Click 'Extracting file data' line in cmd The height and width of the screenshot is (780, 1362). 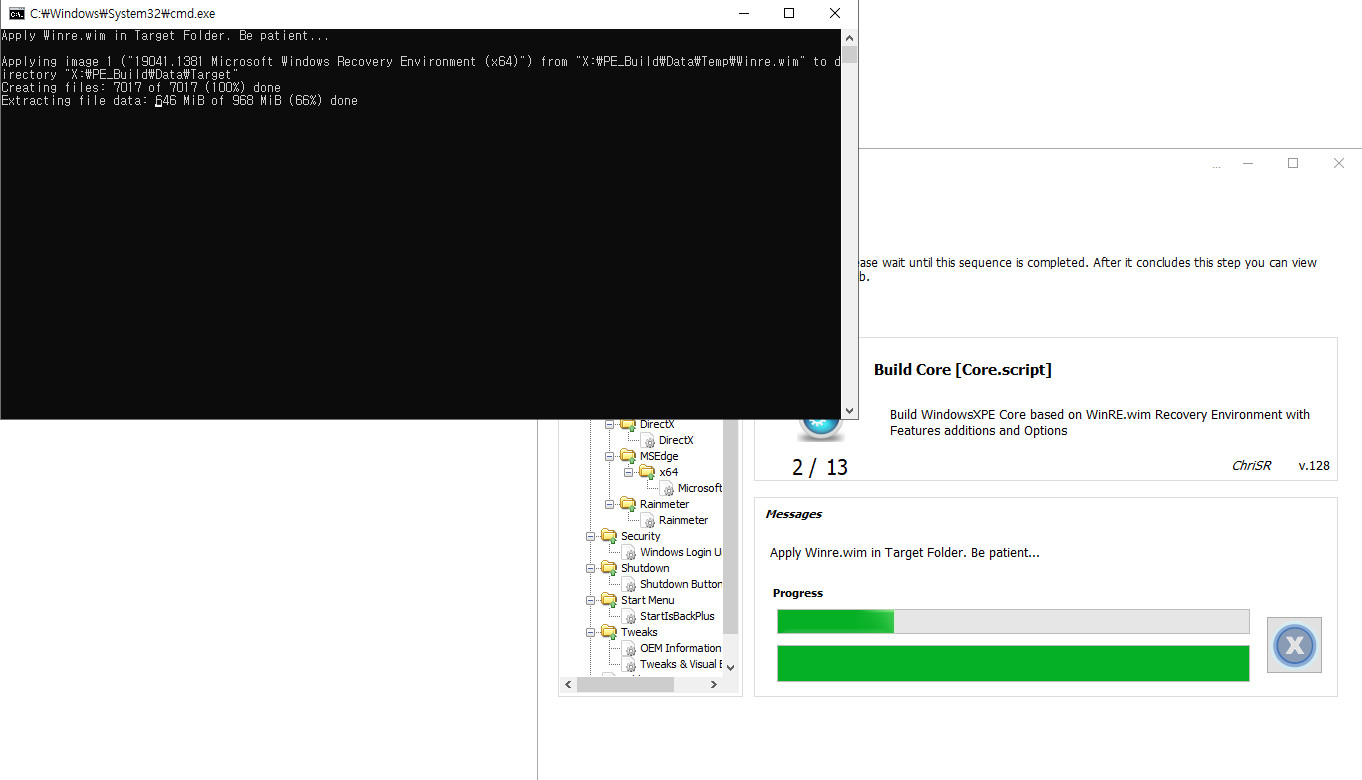pyautogui.click(x=179, y=101)
